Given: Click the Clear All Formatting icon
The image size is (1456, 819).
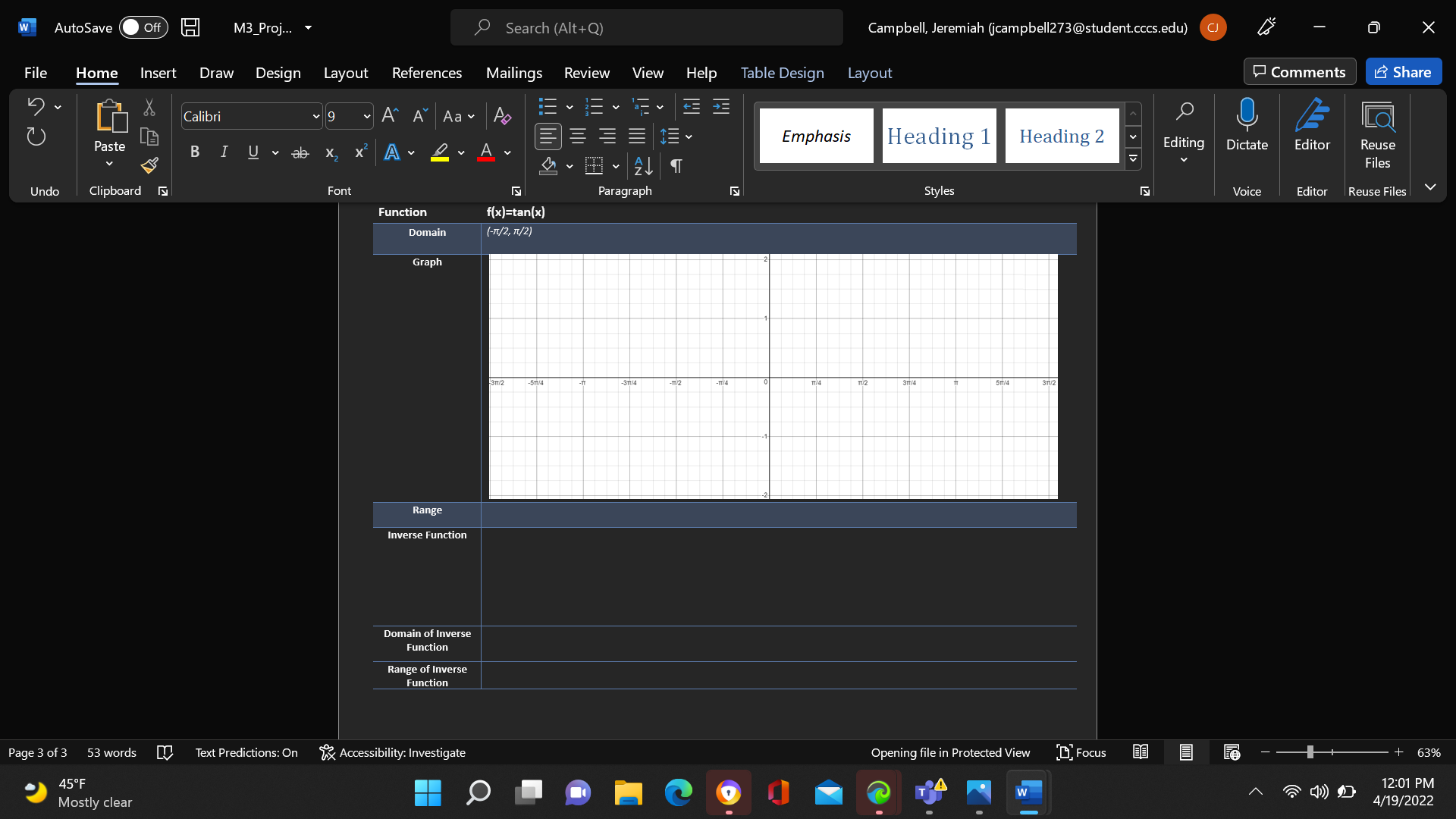Looking at the screenshot, I should pyautogui.click(x=502, y=116).
